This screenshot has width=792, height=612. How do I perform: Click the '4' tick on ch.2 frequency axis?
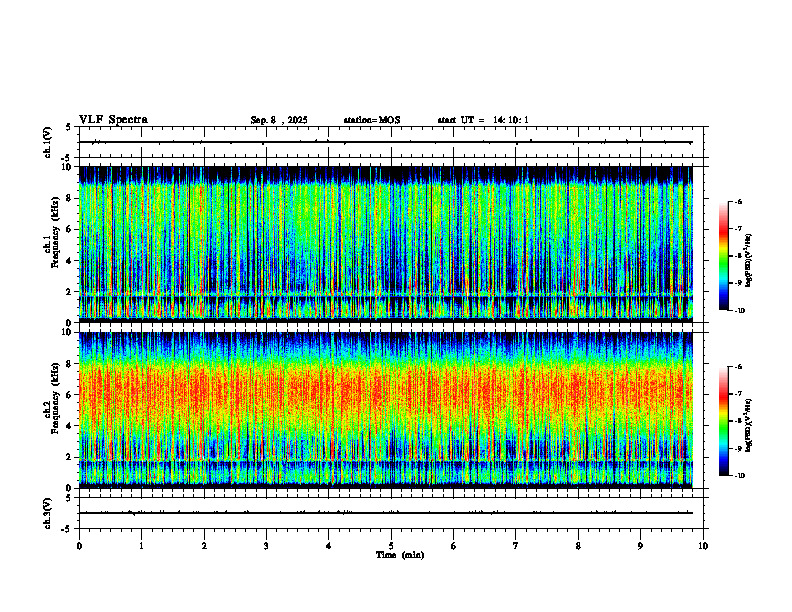[71, 426]
